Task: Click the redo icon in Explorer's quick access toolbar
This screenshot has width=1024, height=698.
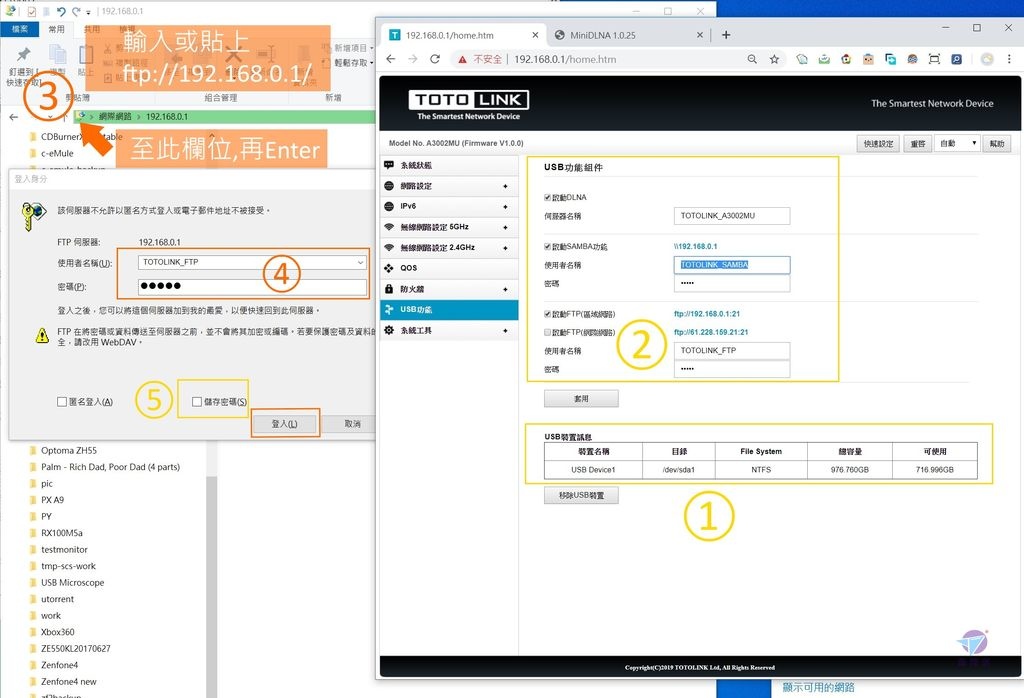Action: click(76, 11)
